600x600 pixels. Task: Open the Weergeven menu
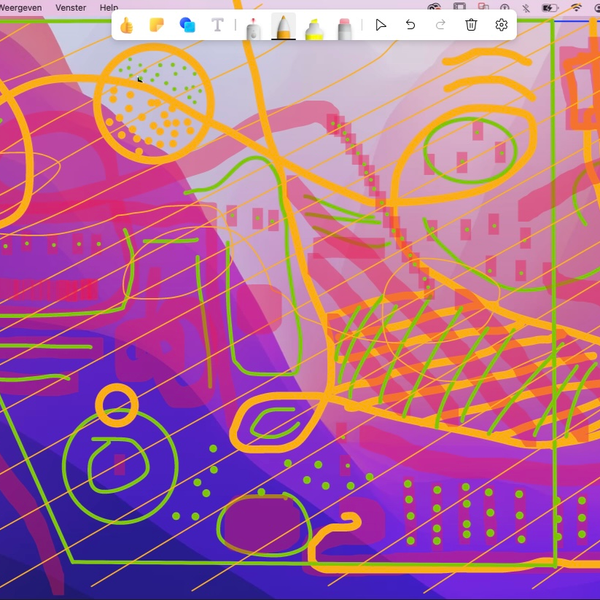point(19,7)
